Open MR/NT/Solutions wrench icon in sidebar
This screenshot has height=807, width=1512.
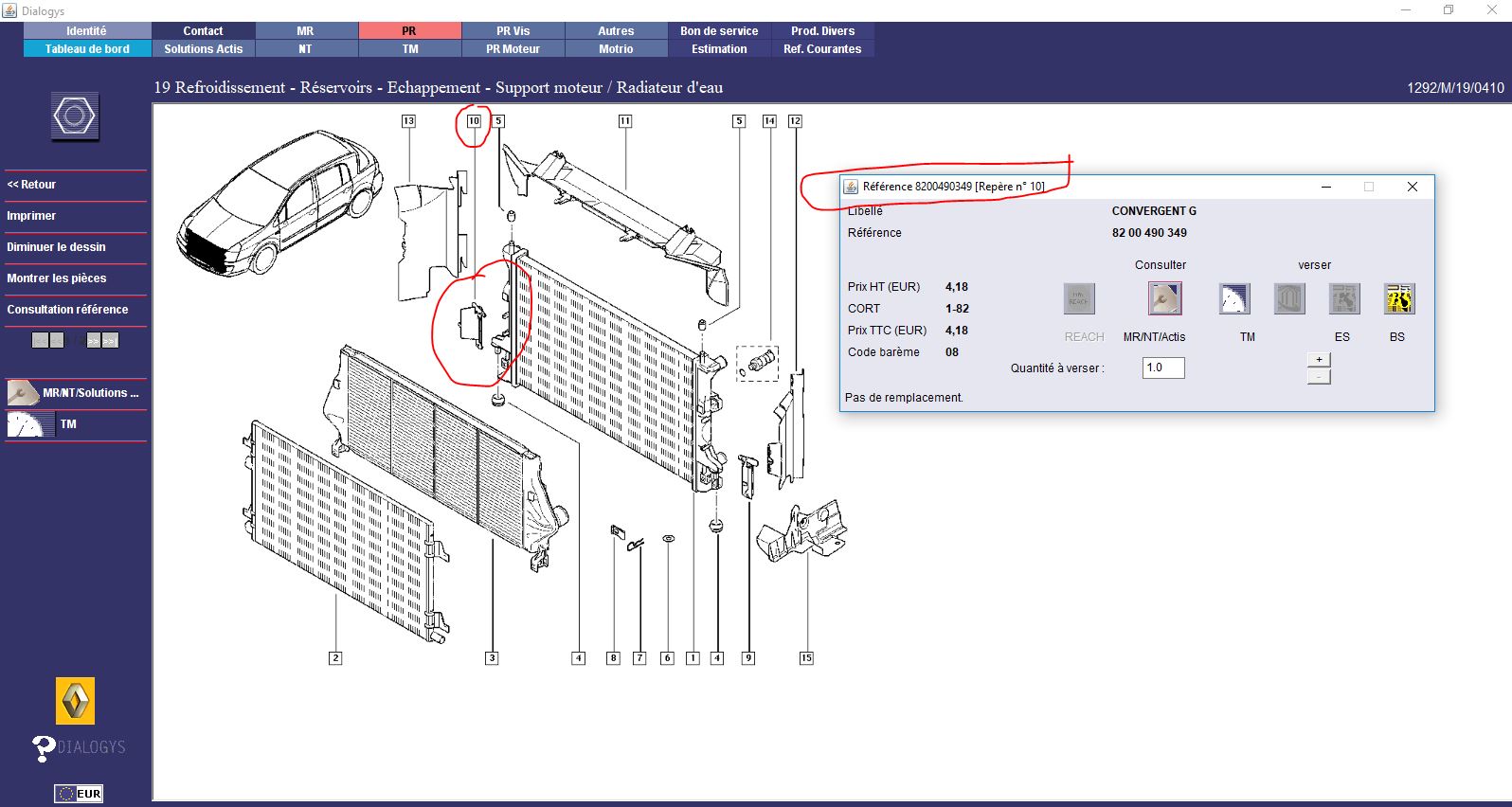[x=23, y=392]
